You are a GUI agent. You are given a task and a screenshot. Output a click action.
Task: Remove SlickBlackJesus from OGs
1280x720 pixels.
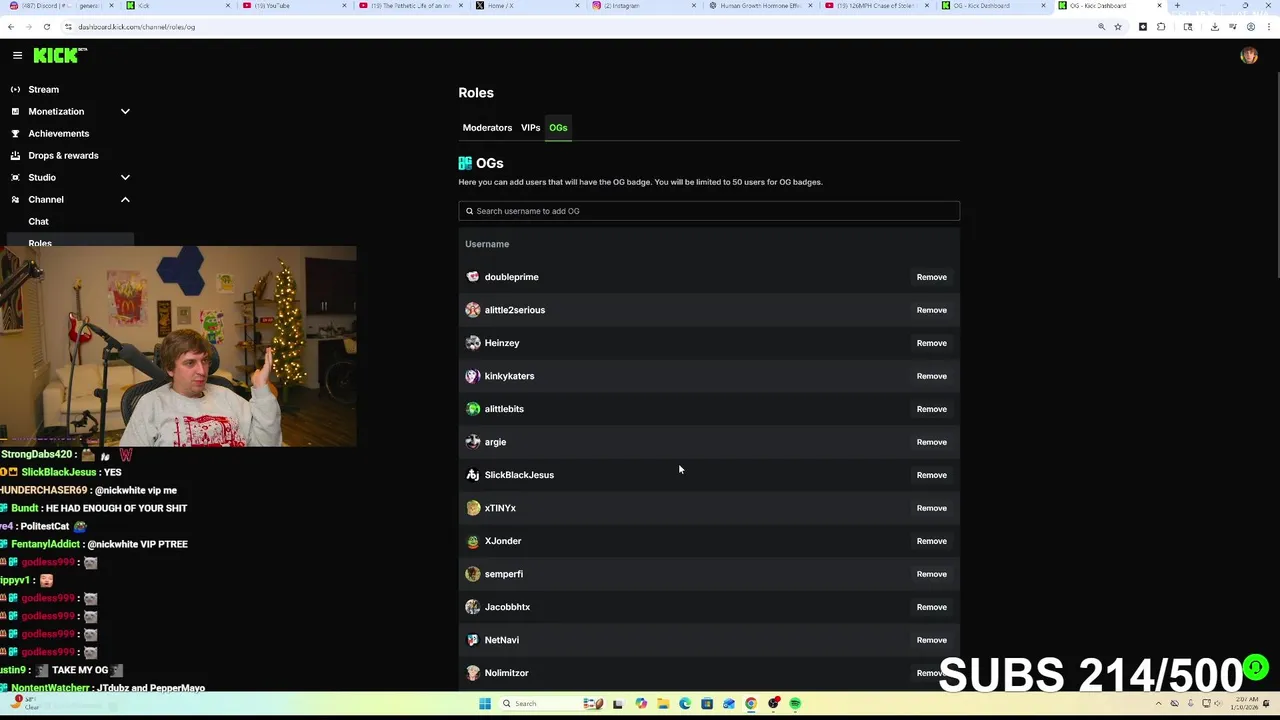[x=931, y=475]
